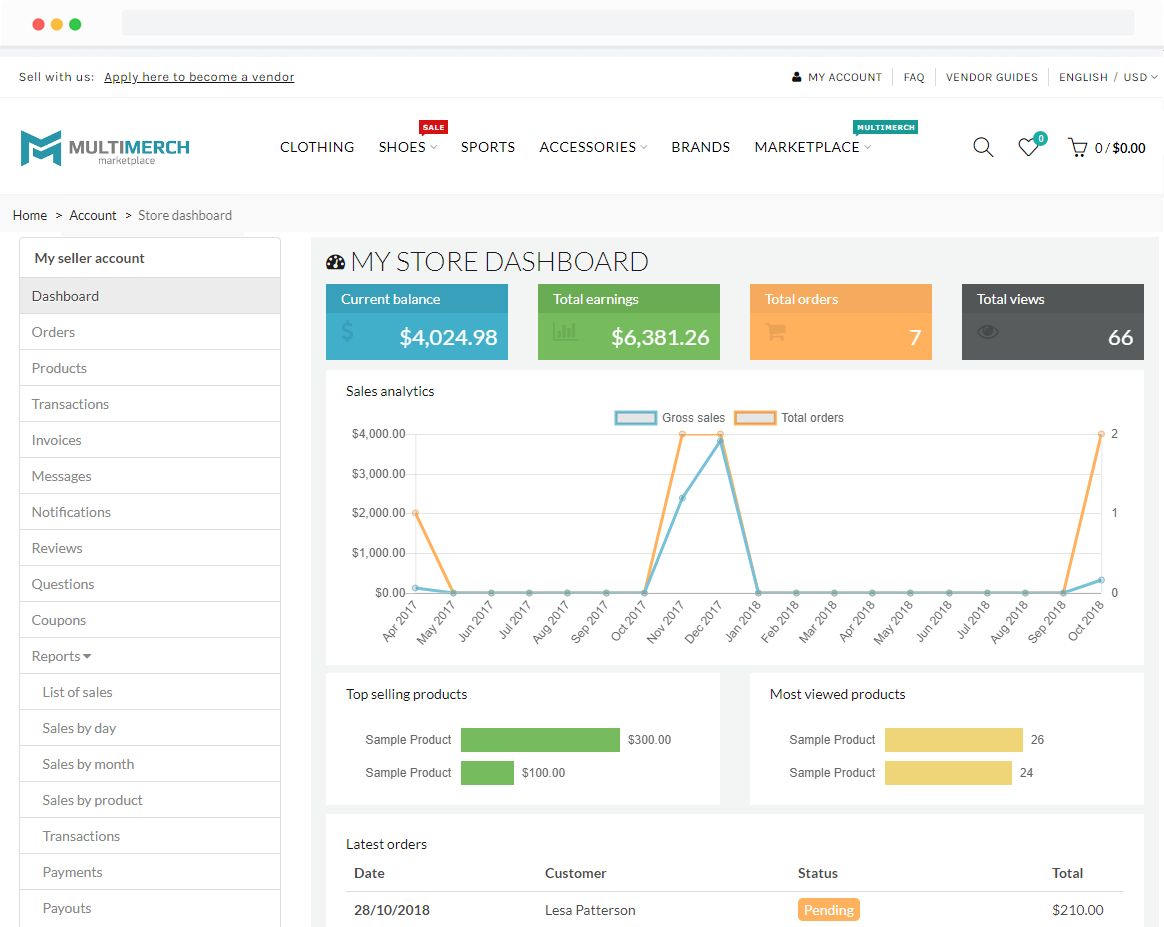Click the cart icon on Total orders card
The width and height of the screenshot is (1164, 927).
coord(773,335)
